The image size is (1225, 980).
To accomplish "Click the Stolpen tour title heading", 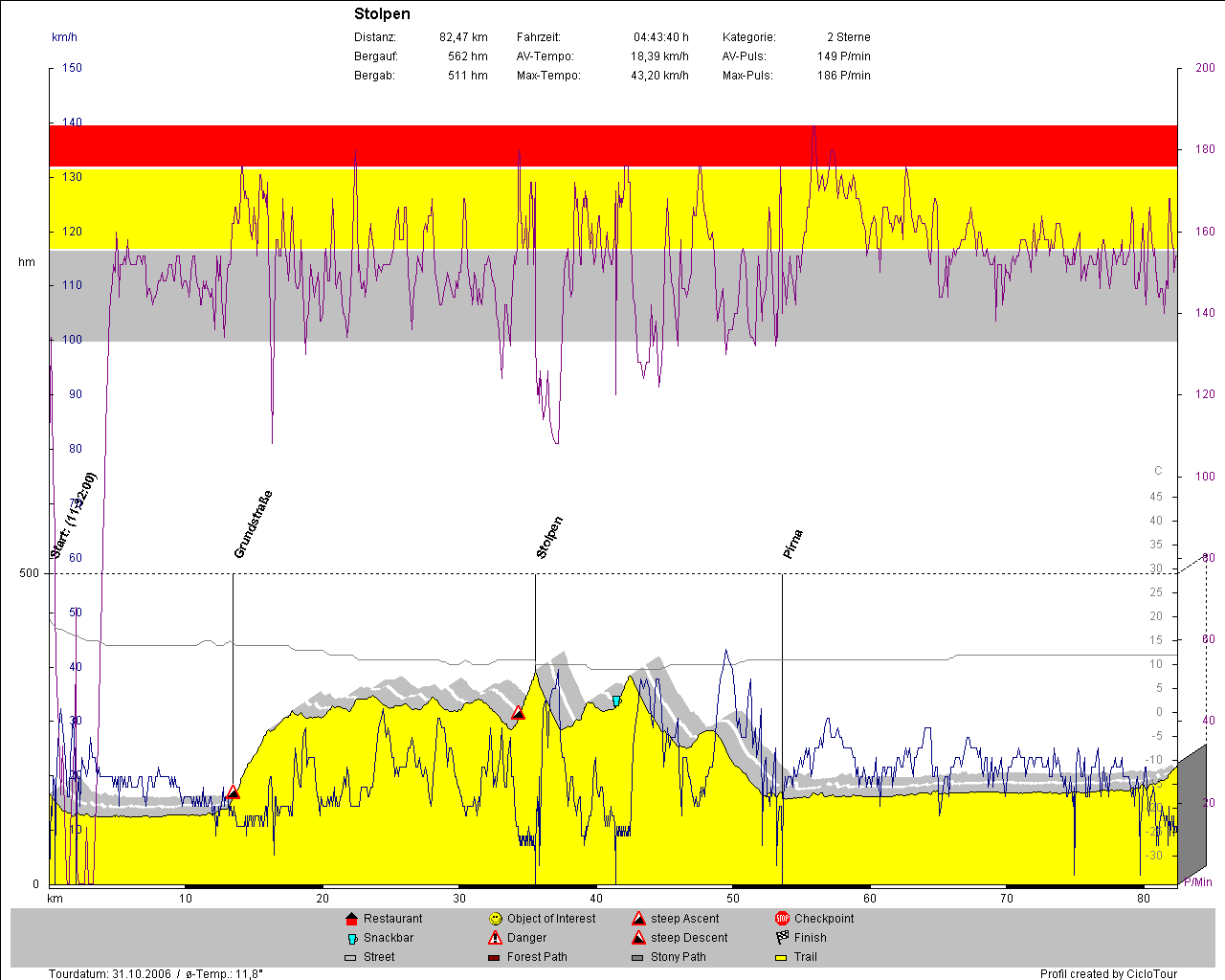I will [382, 13].
